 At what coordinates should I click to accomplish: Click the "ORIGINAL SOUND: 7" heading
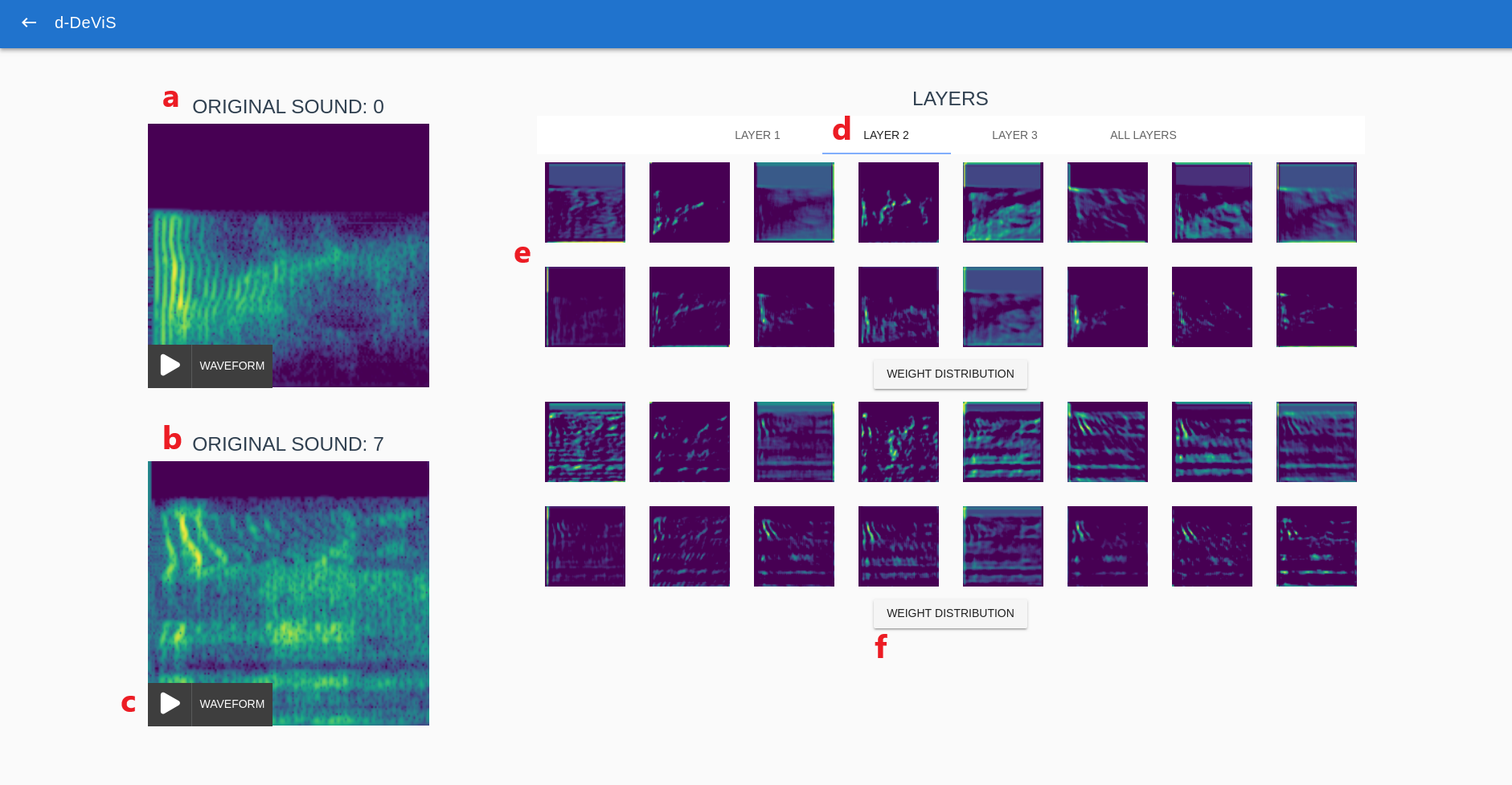click(x=288, y=444)
